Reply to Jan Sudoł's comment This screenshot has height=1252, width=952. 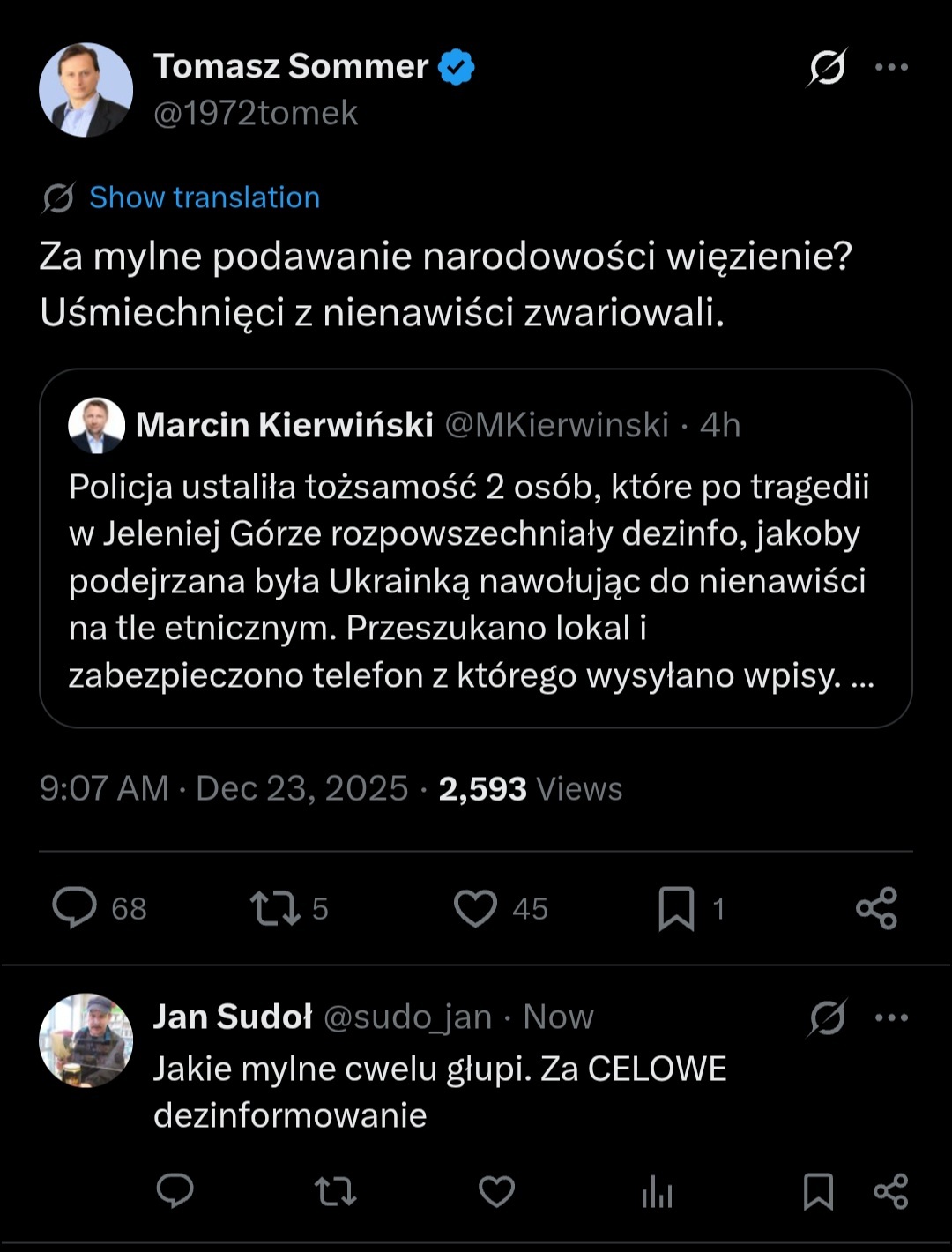tap(175, 1192)
